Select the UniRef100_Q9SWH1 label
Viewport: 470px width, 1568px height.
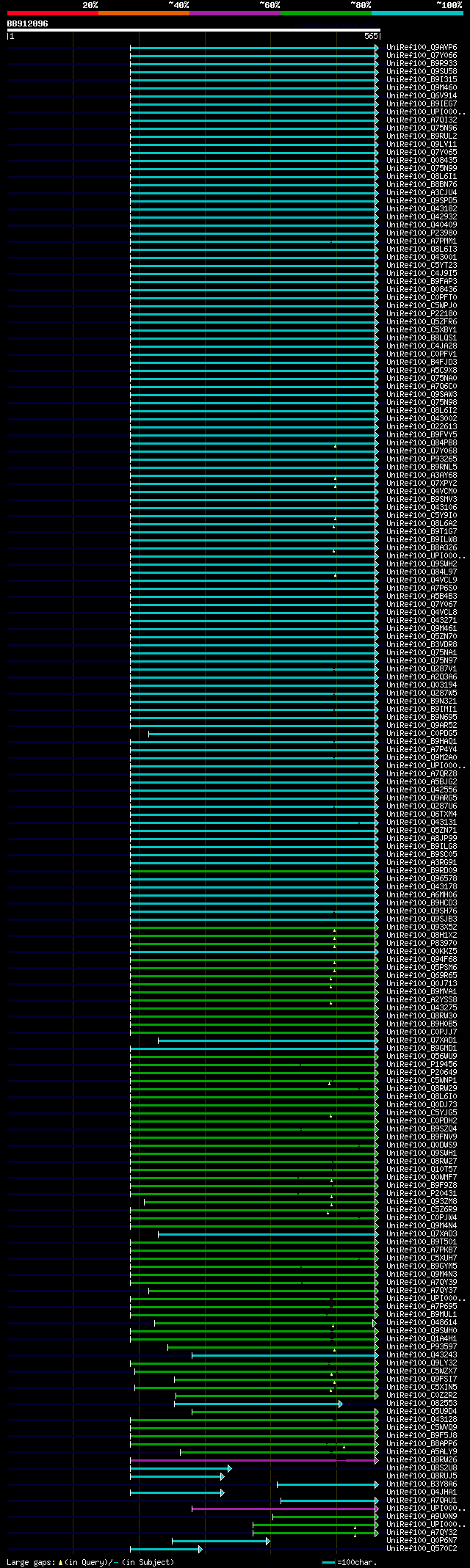click(422, 1153)
